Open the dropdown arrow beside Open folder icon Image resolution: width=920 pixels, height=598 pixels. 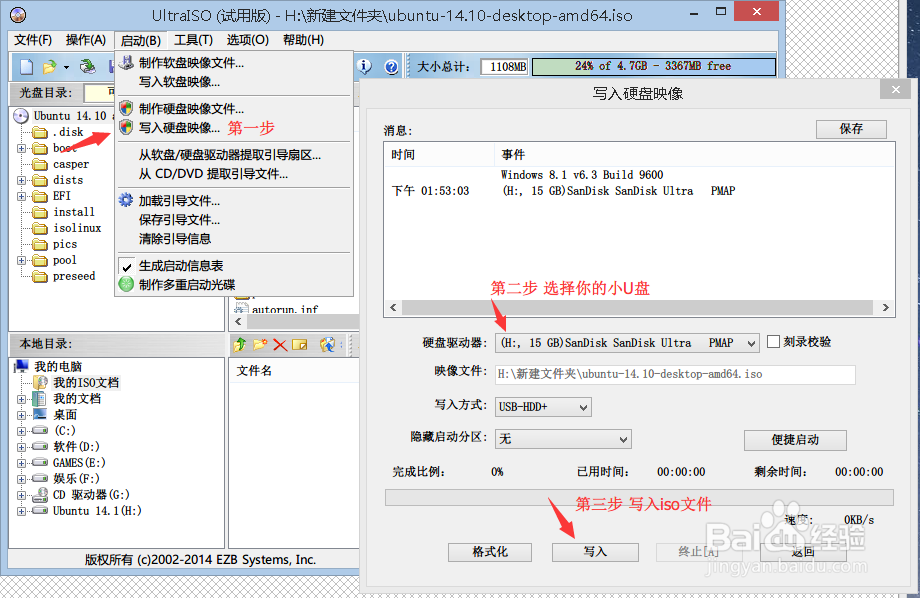pos(66,67)
